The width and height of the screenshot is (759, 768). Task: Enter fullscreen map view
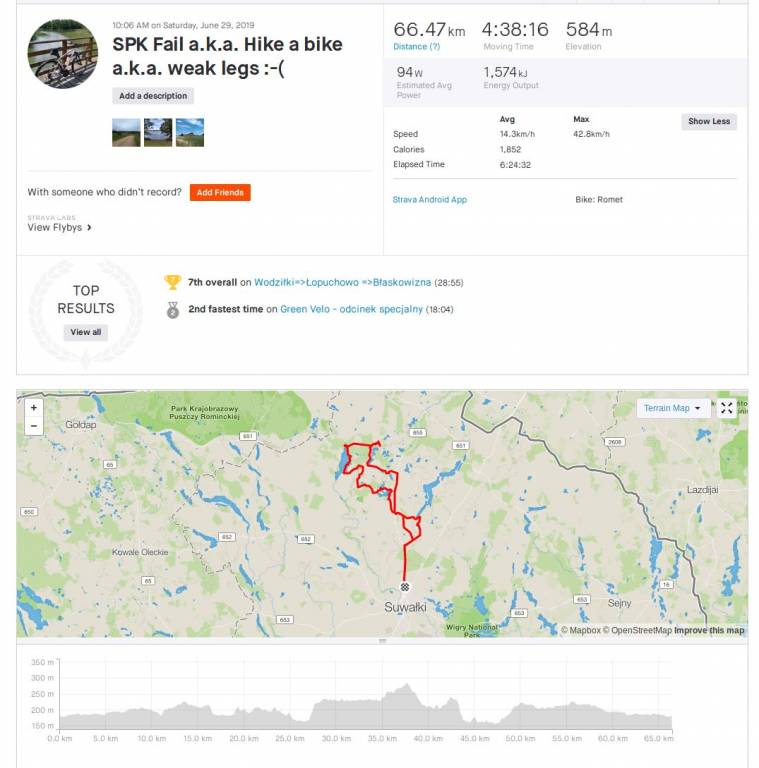tap(727, 408)
